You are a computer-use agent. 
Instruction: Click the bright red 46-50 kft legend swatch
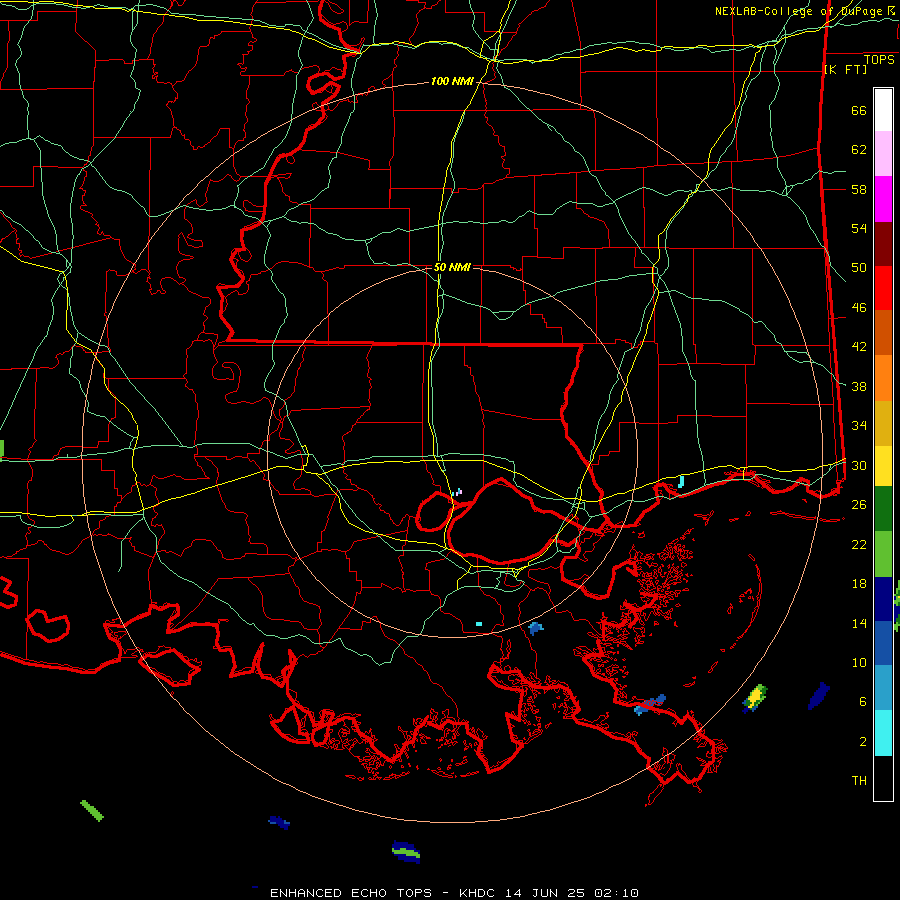pos(883,288)
